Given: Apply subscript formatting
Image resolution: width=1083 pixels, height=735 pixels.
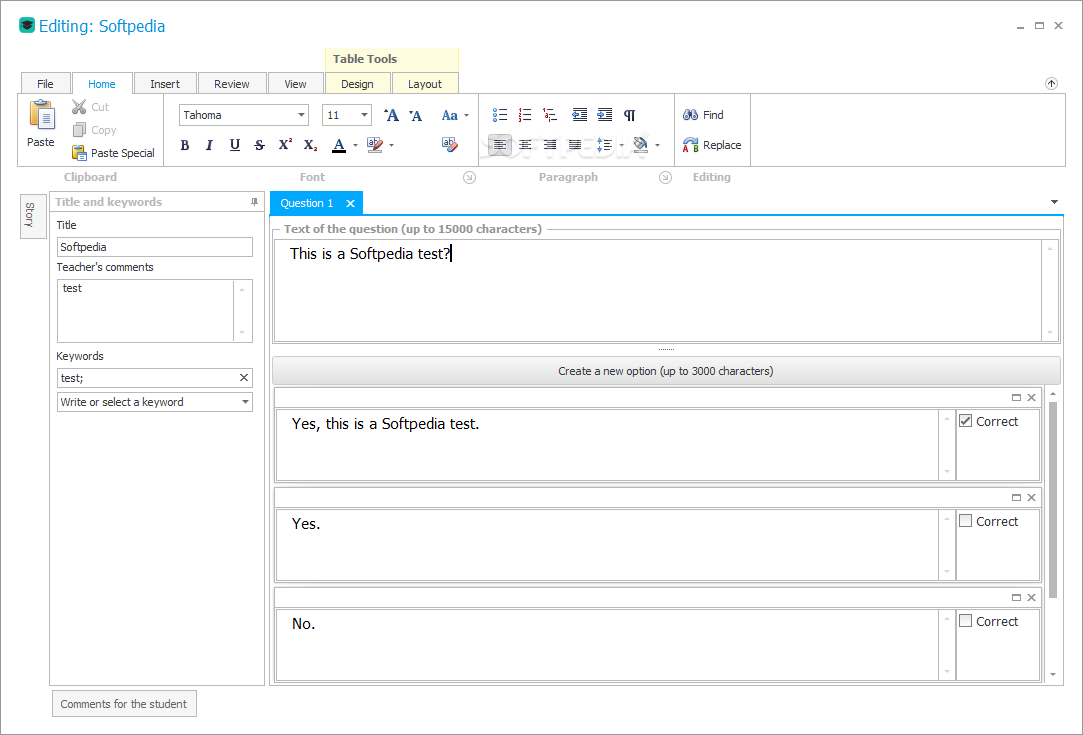Looking at the screenshot, I should (x=310, y=145).
